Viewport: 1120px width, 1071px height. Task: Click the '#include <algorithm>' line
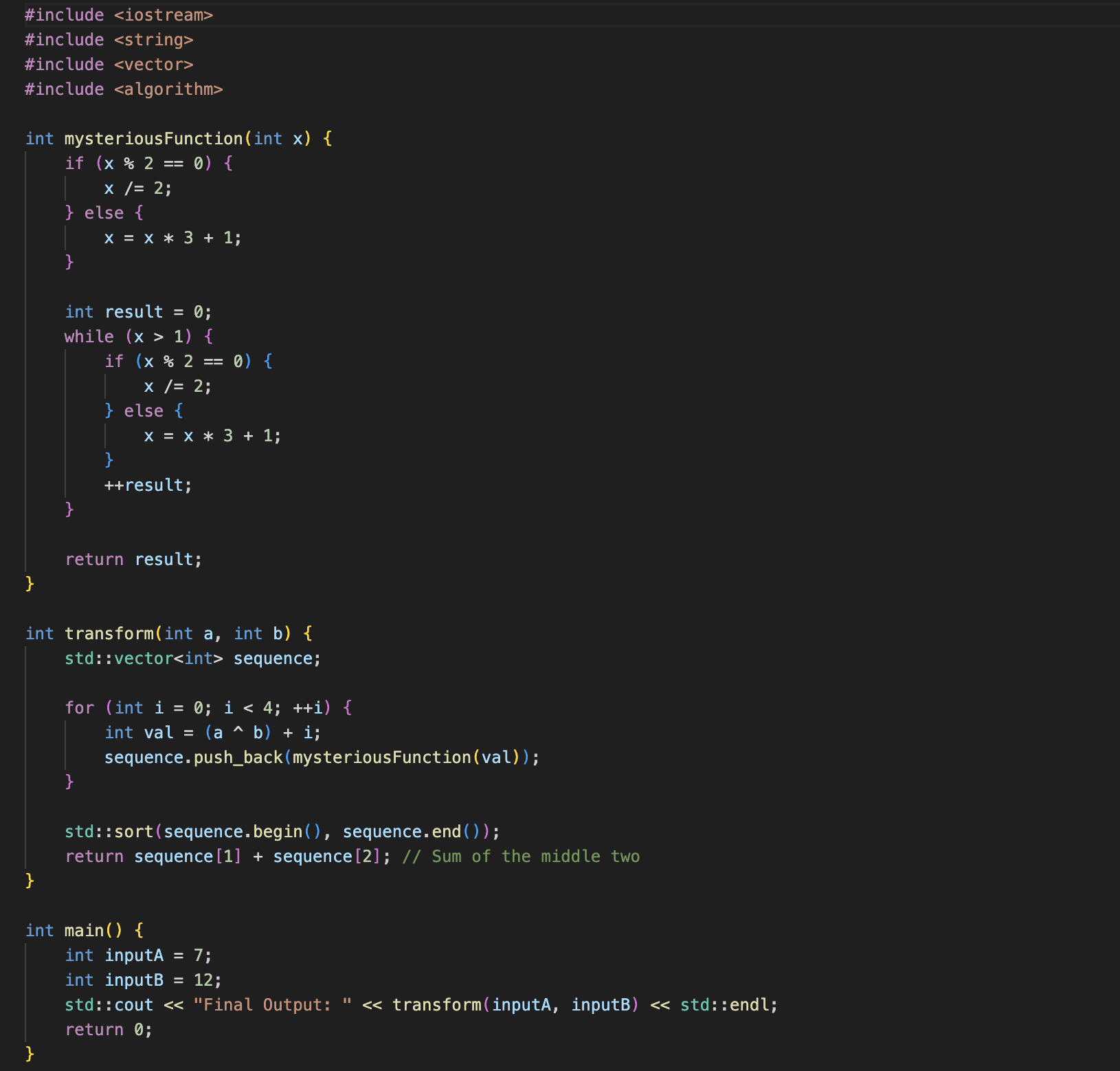coord(124,89)
